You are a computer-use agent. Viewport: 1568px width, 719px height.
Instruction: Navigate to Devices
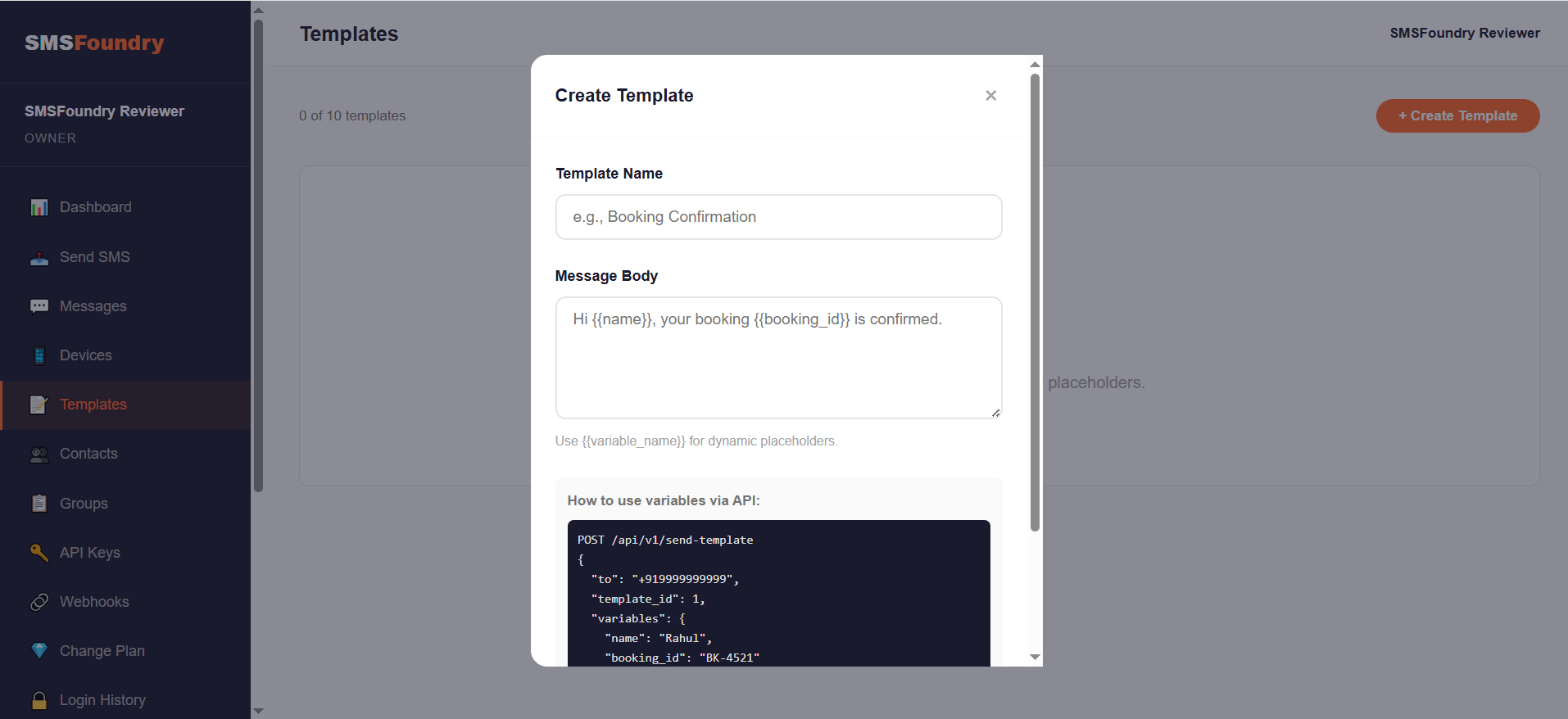(125, 355)
